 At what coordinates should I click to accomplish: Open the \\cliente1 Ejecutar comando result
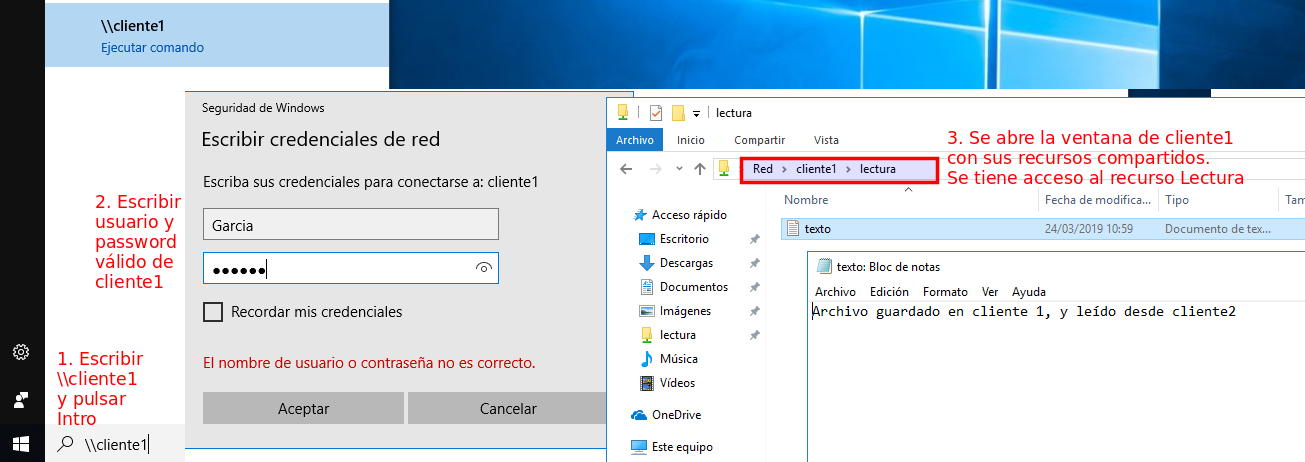tap(216, 37)
